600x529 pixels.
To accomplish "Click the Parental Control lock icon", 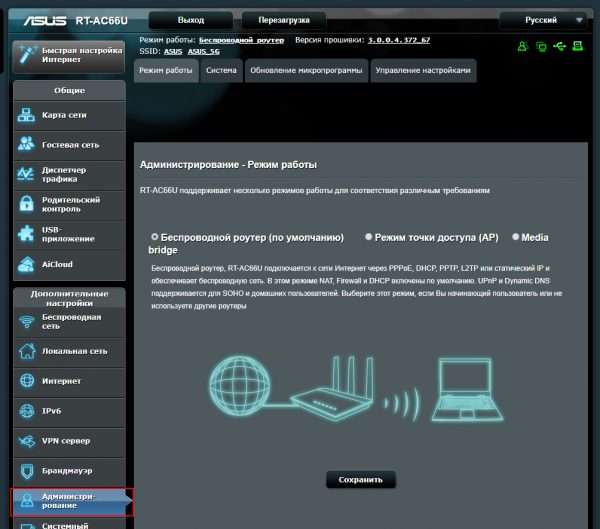I will [26, 204].
